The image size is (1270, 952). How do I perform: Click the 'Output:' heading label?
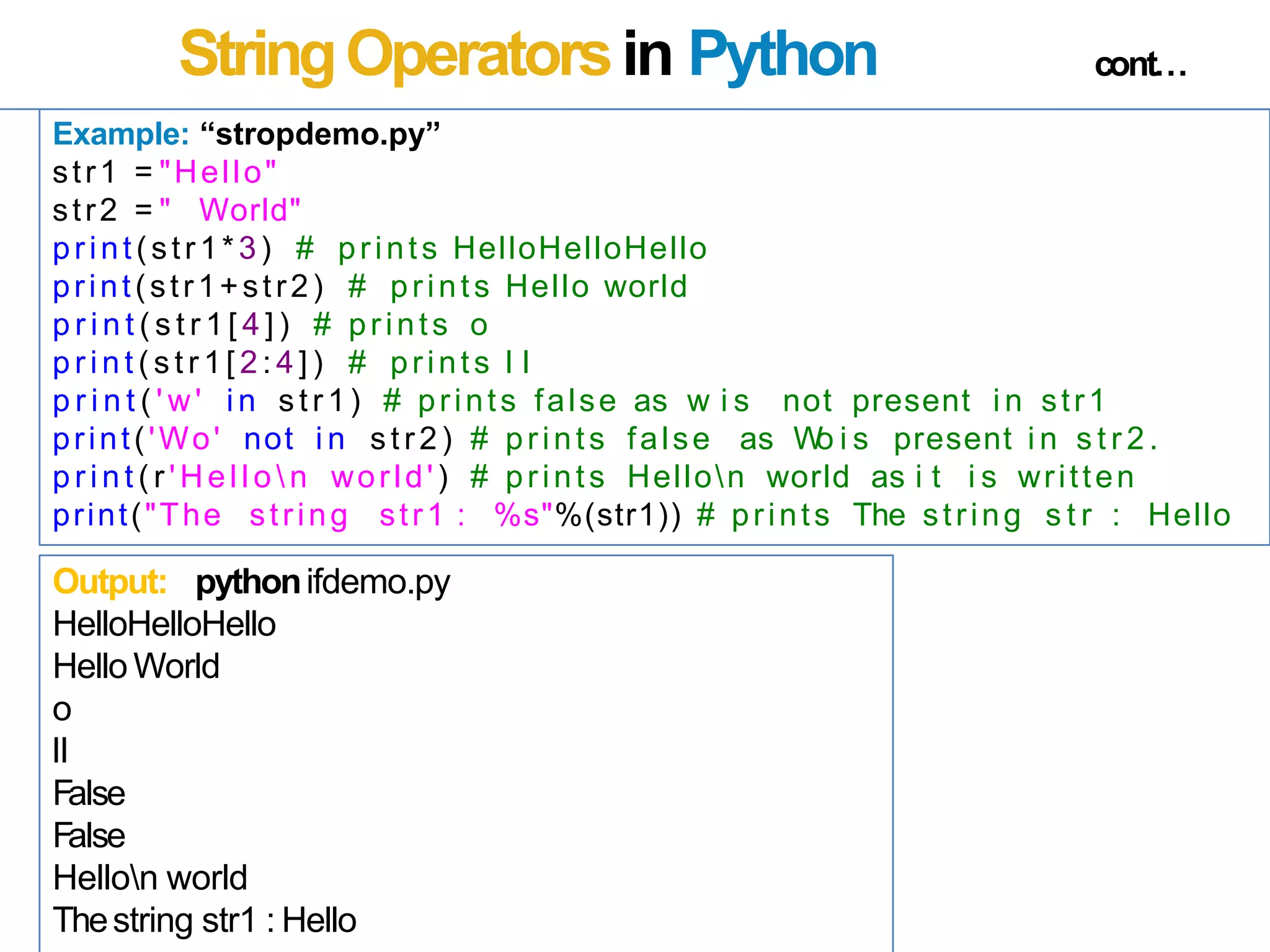[110, 583]
